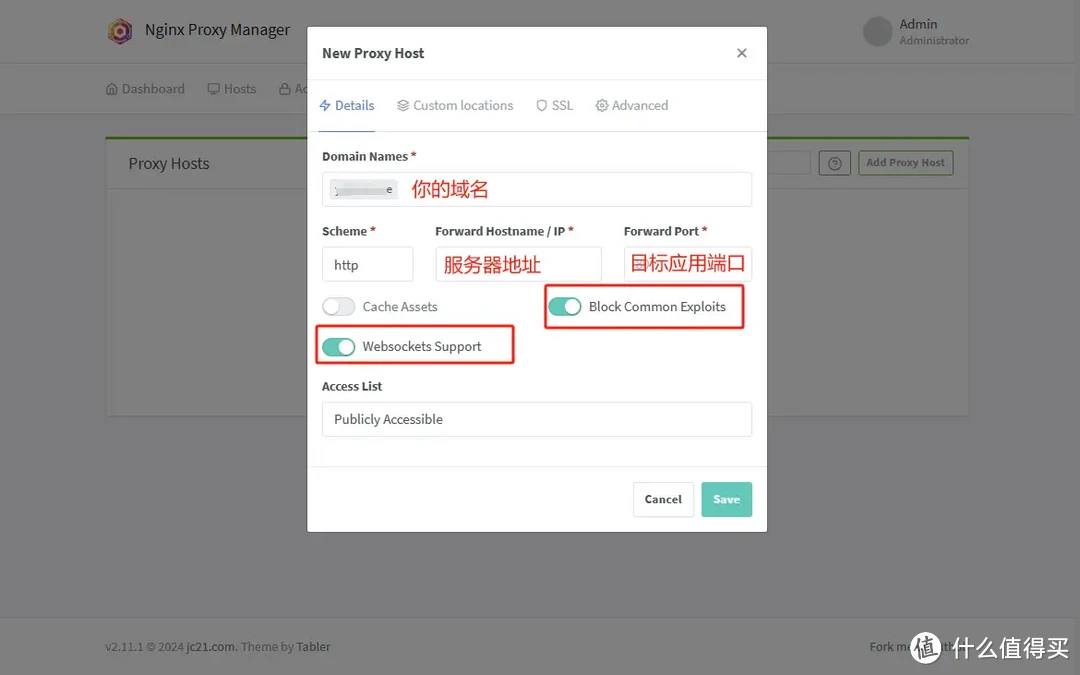Click the New Proxy Host title text
The width and height of the screenshot is (1080, 675).
pos(373,53)
